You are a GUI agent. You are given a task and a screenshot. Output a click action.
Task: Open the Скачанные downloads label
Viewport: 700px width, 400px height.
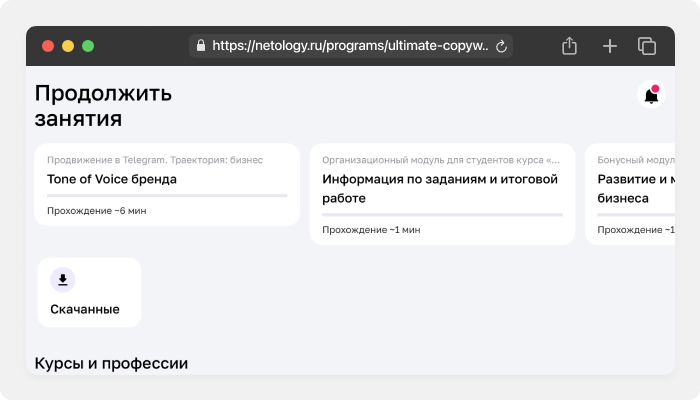(85, 309)
